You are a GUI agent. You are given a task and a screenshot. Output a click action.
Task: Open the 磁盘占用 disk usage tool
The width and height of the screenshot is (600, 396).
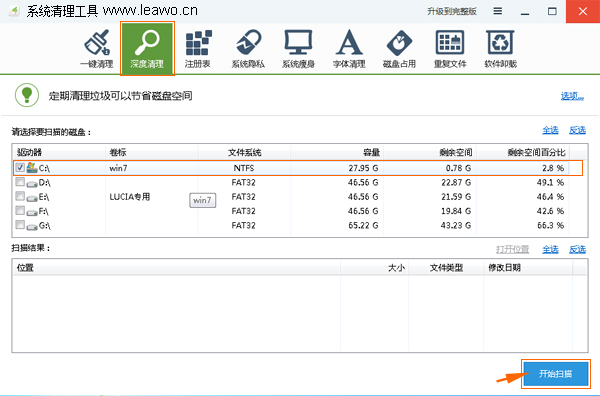(399, 48)
